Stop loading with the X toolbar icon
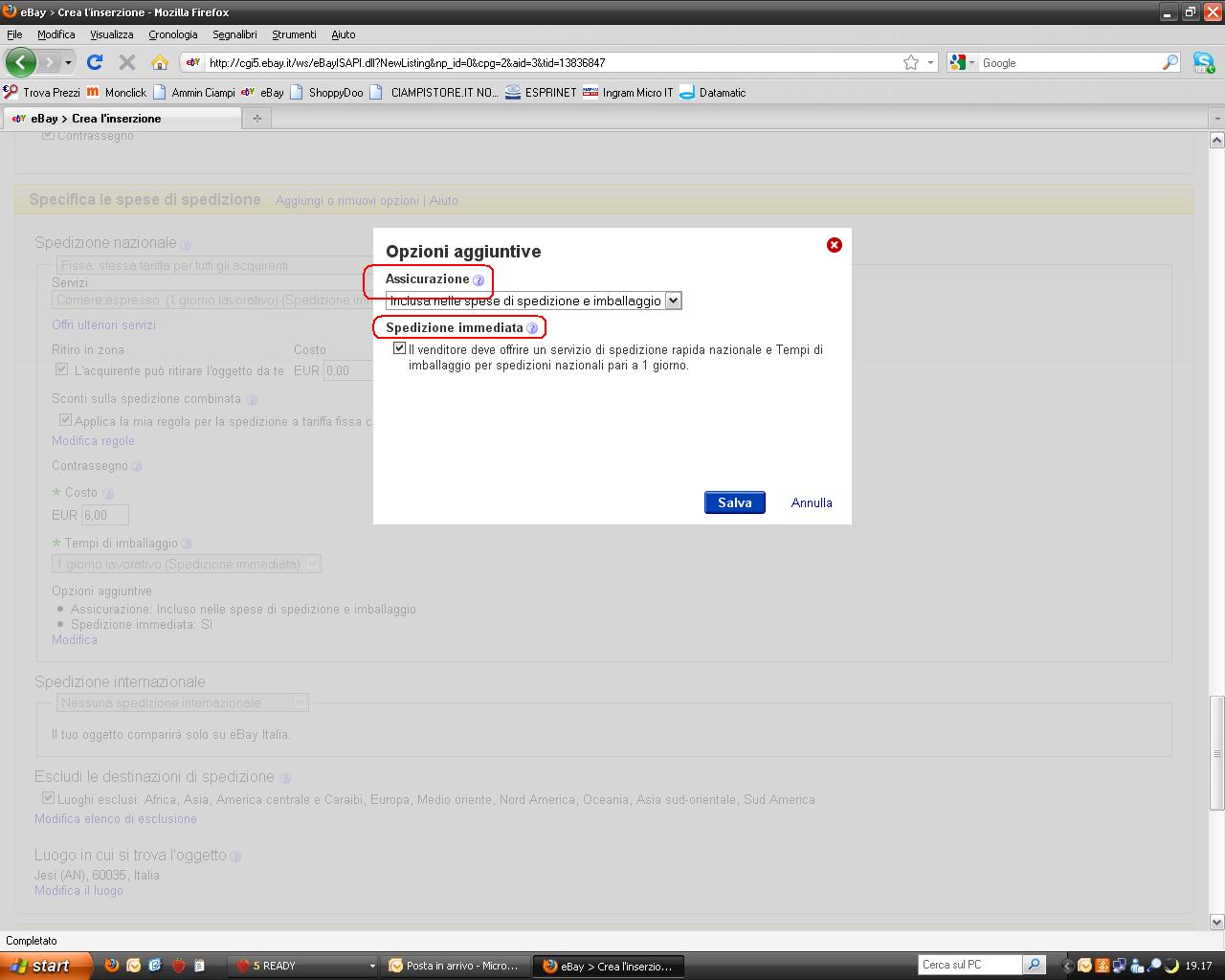 pyautogui.click(x=126, y=62)
